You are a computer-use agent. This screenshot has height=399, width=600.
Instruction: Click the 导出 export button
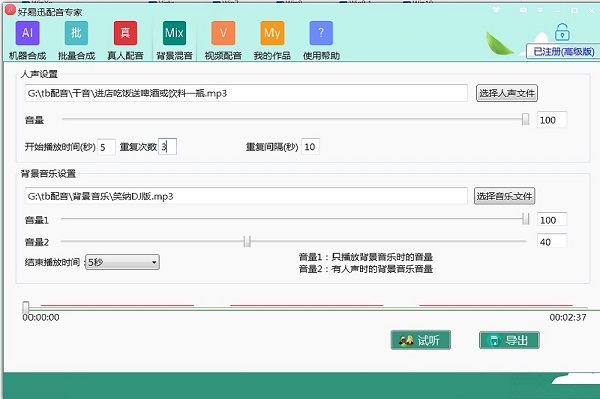509,340
